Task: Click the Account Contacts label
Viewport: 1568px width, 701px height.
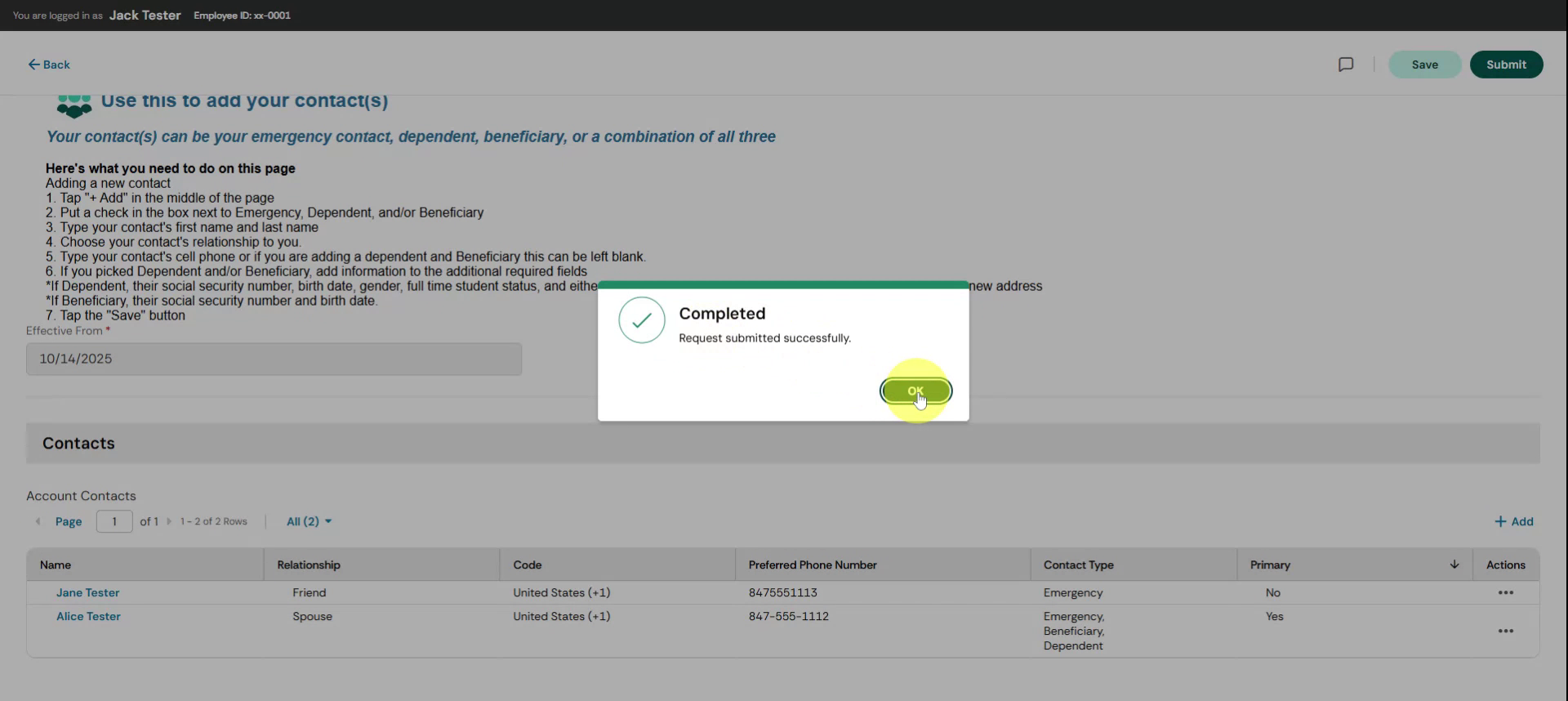Action: pyautogui.click(x=81, y=496)
